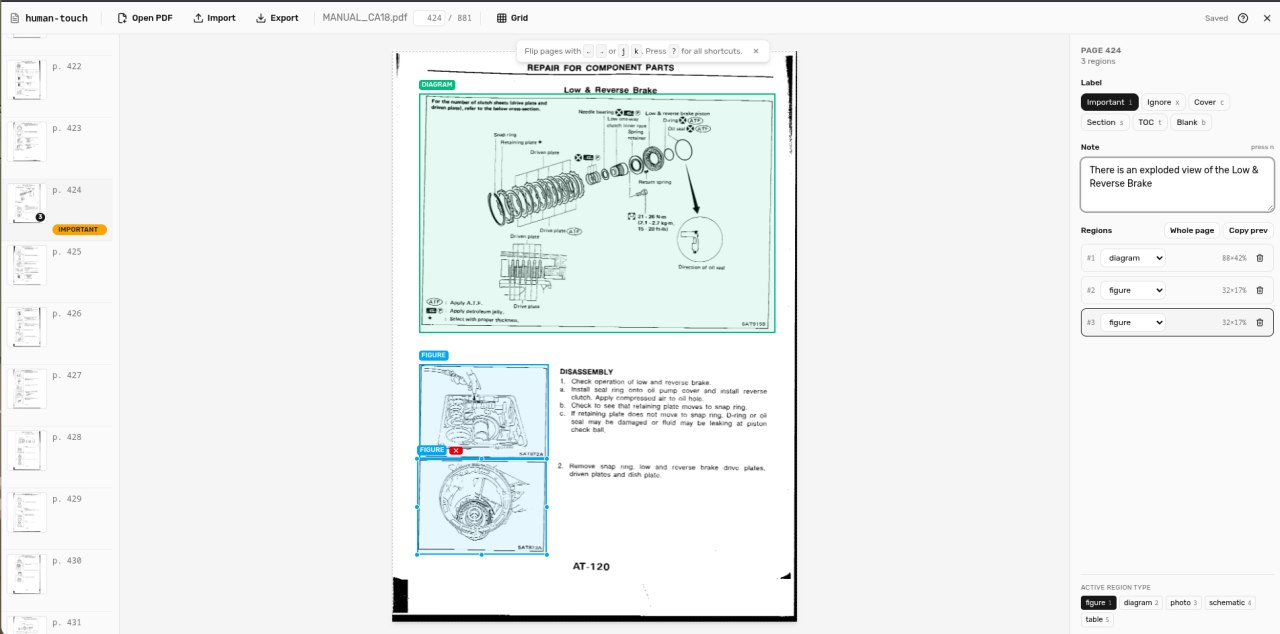Set active region type to table

point(1097,619)
